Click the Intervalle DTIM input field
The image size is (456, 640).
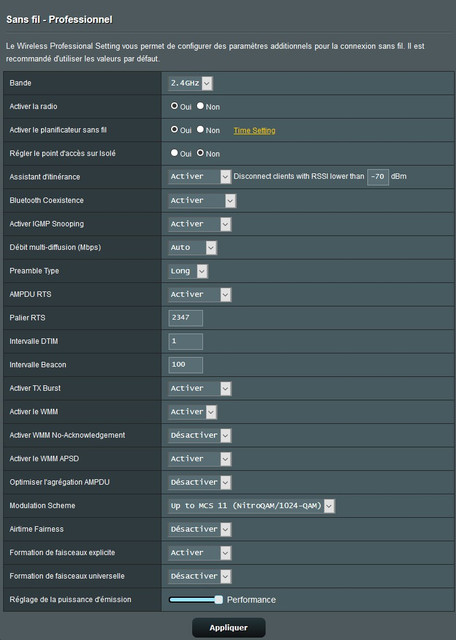(x=185, y=341)
